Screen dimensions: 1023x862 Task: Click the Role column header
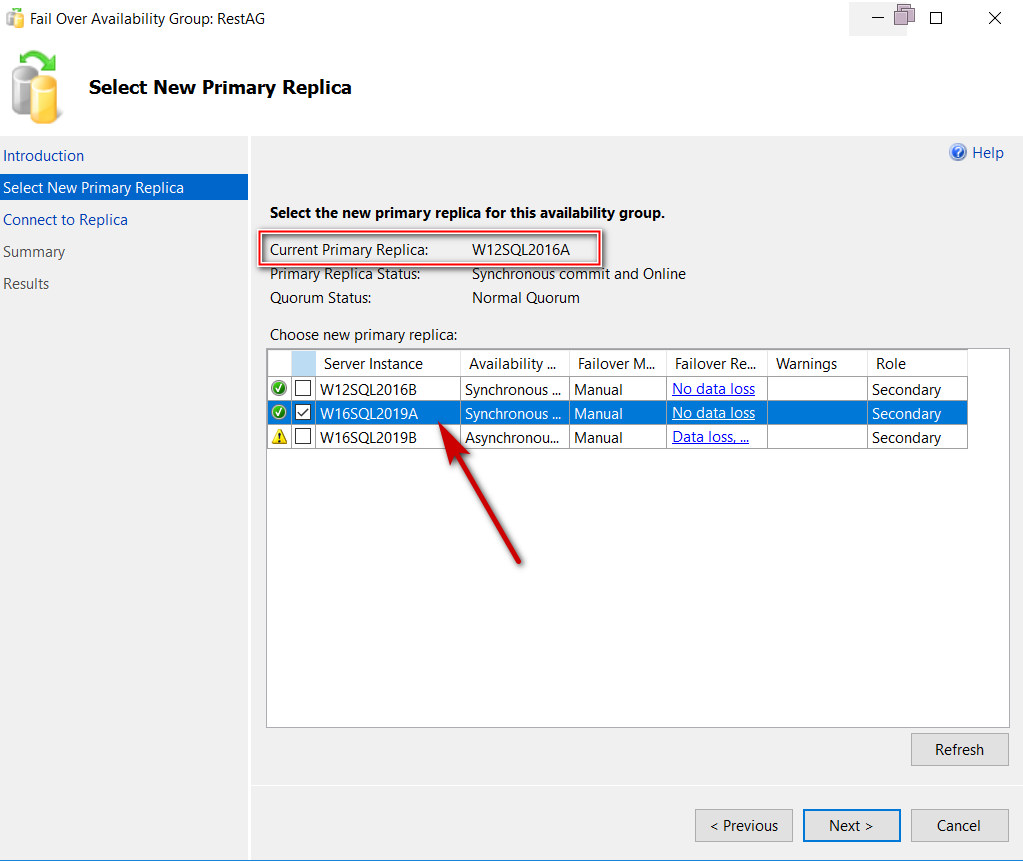click(891, 364)
